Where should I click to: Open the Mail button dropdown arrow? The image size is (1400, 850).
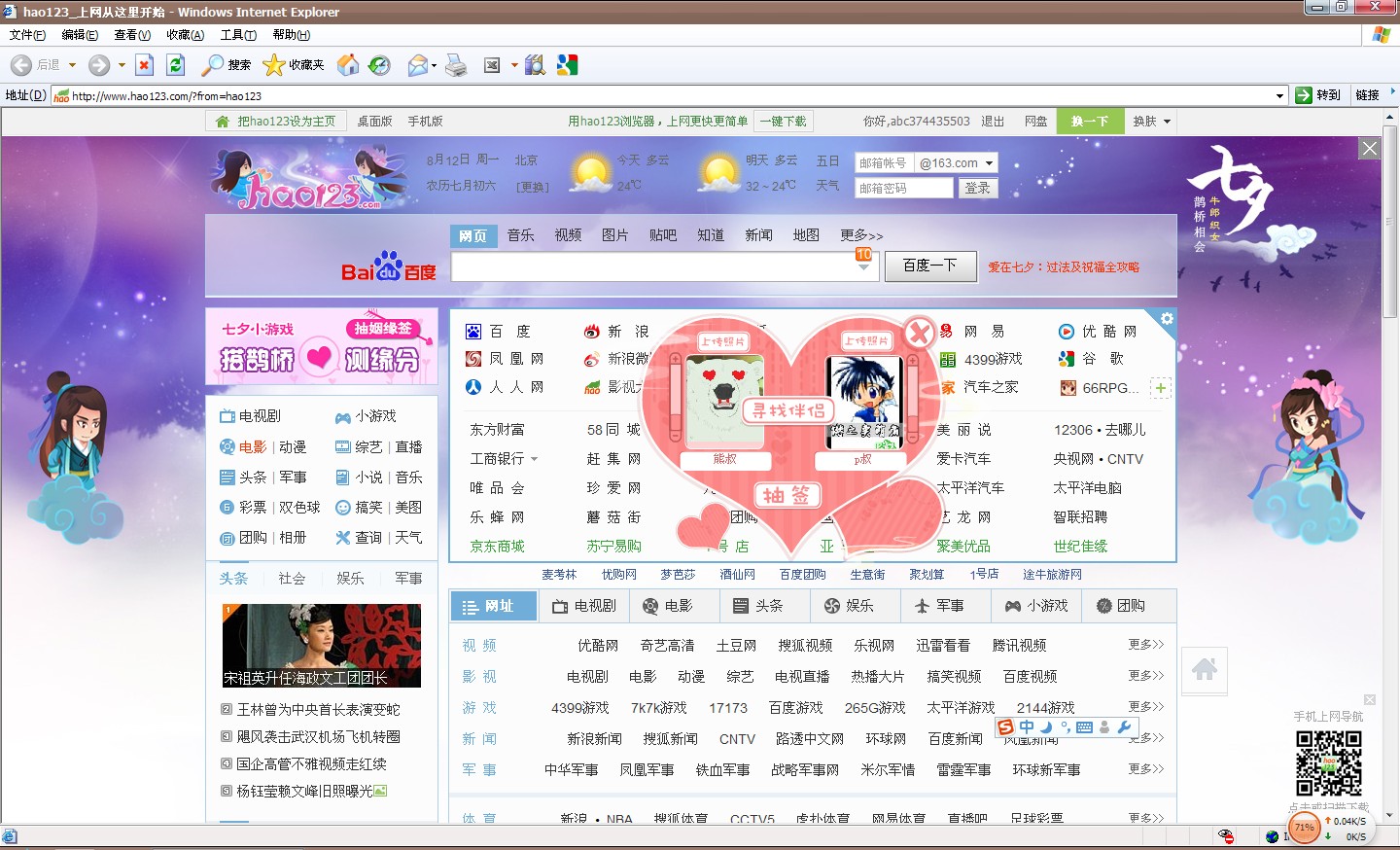[434, 65]
